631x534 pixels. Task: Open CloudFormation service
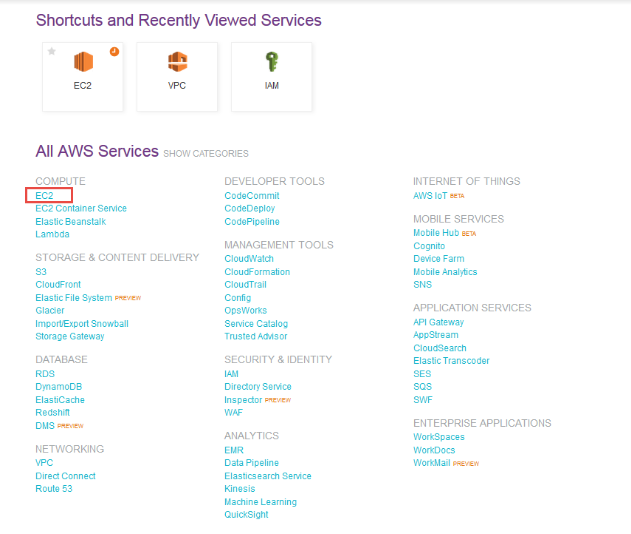257,272
